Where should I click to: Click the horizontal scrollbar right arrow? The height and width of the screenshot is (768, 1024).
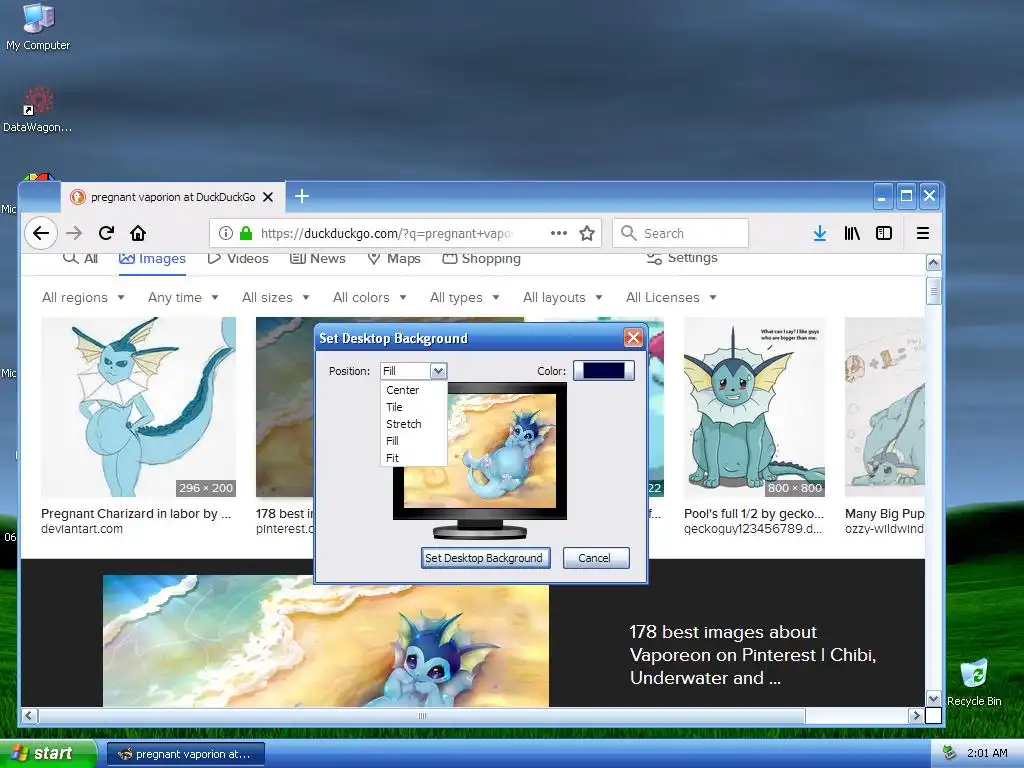click(x=916, y=716)
